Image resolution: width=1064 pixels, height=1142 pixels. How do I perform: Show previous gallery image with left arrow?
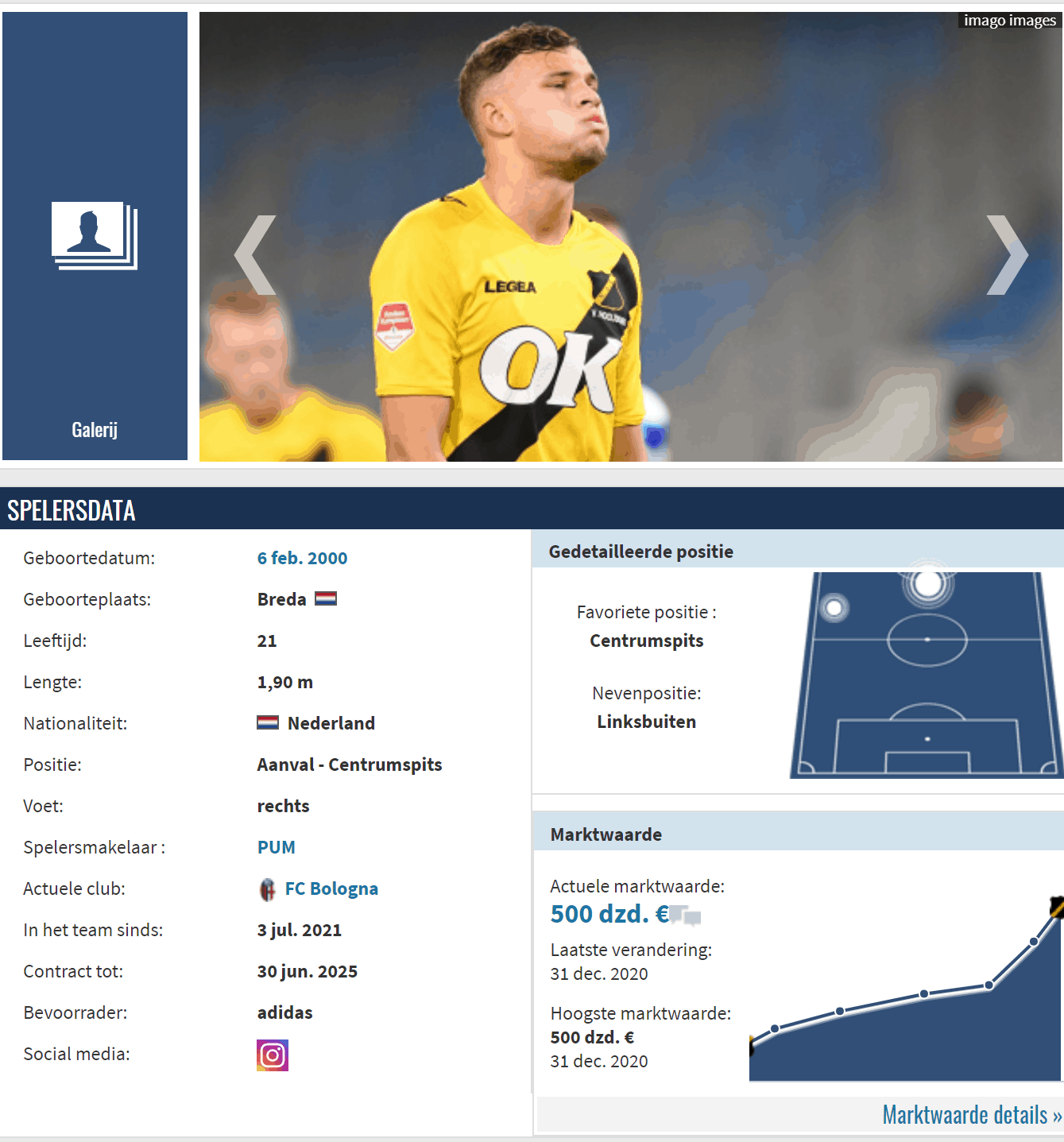pos(255,255)
